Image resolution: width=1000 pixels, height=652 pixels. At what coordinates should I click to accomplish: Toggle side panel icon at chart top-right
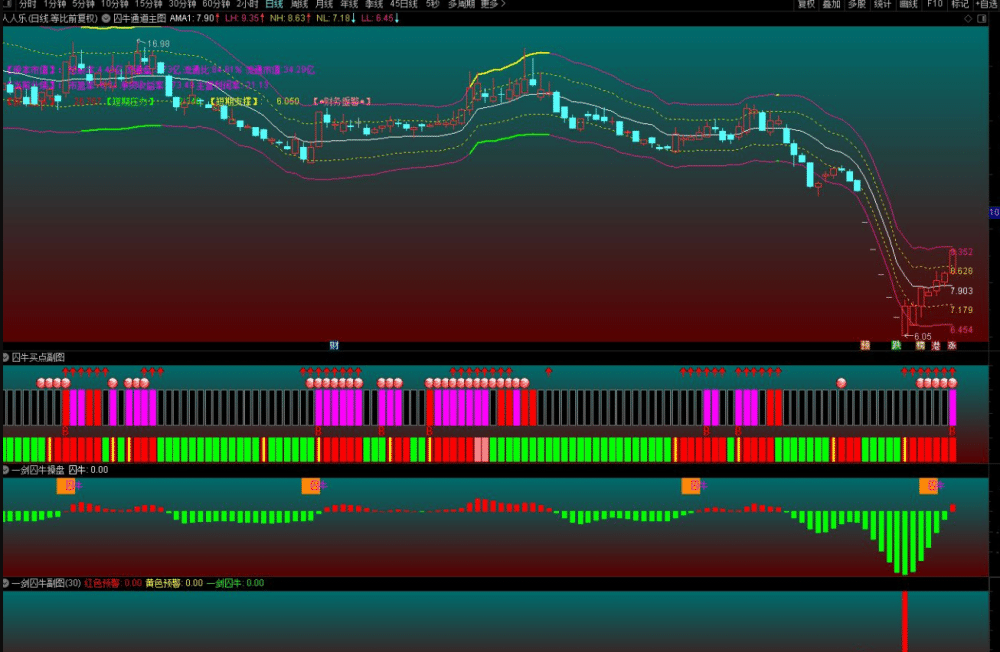[x=982, y=19]
